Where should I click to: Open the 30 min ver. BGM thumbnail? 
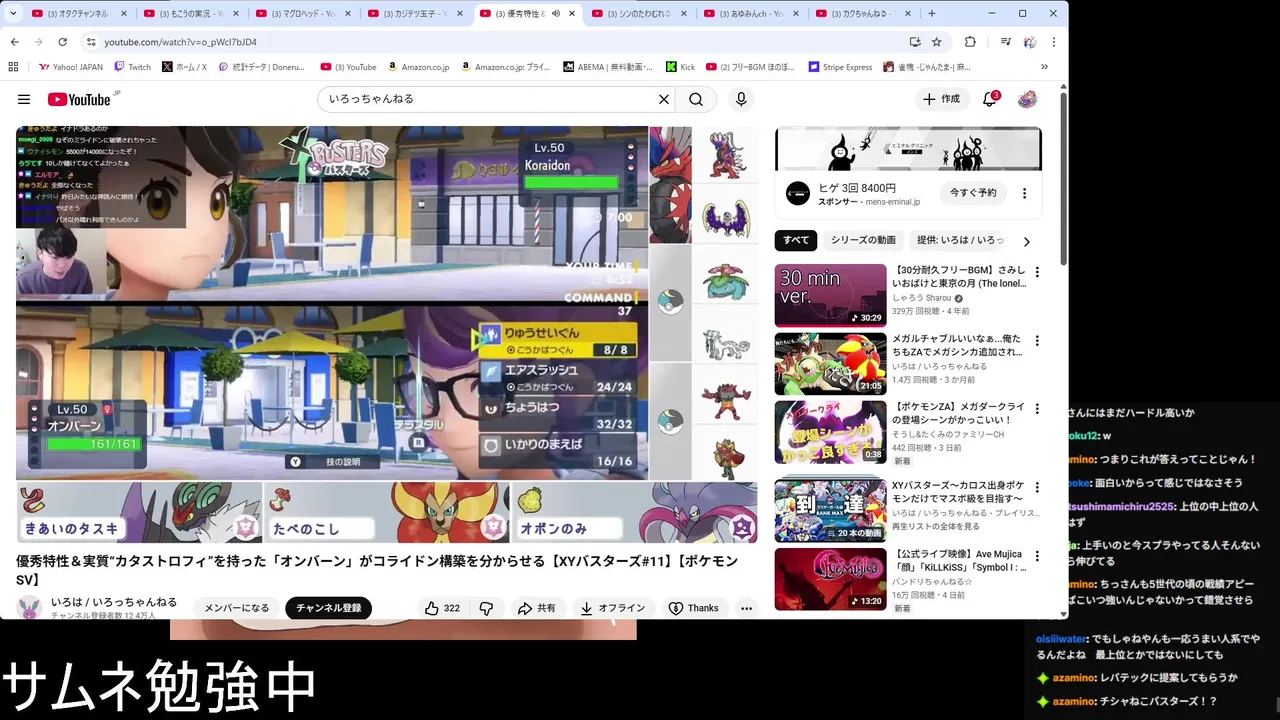(830, 295)
